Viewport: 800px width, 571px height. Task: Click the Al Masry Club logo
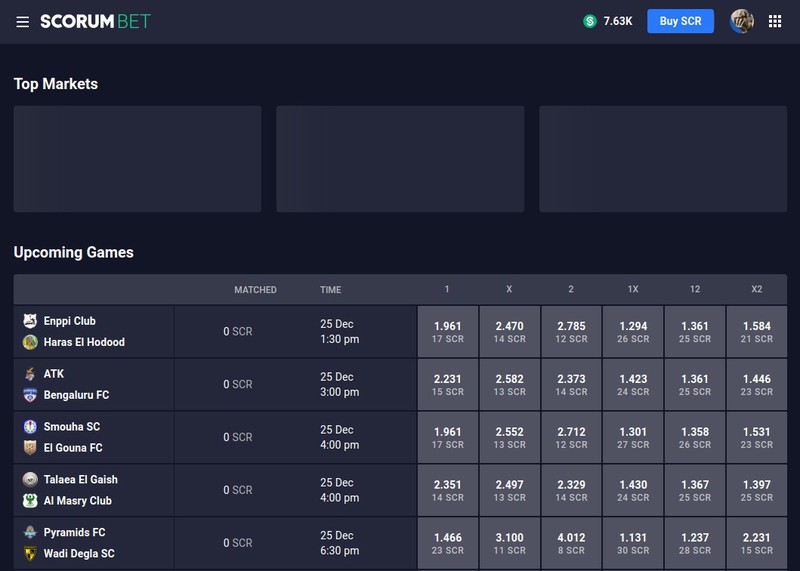pyautogui.click(x=30, y=501)
